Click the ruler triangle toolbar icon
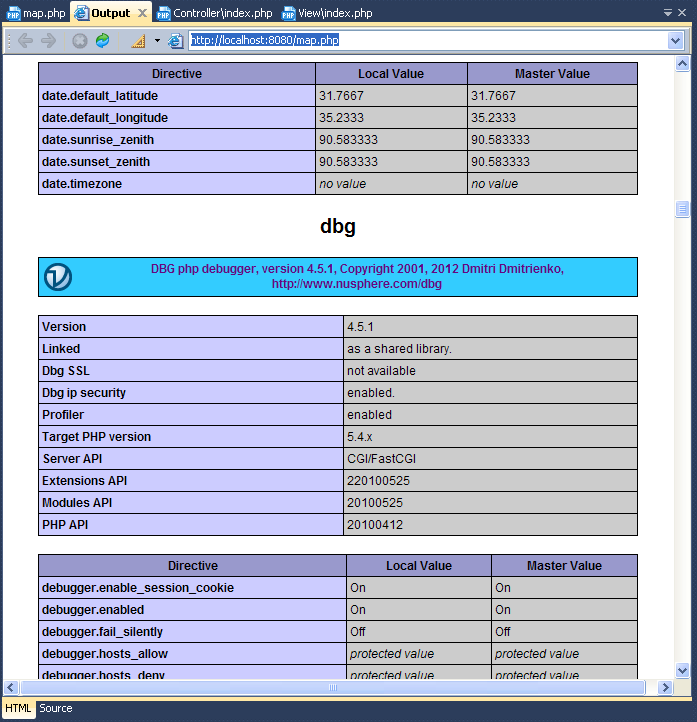Image resolution: width=697 pixels, height=722 pixels. 138,41
